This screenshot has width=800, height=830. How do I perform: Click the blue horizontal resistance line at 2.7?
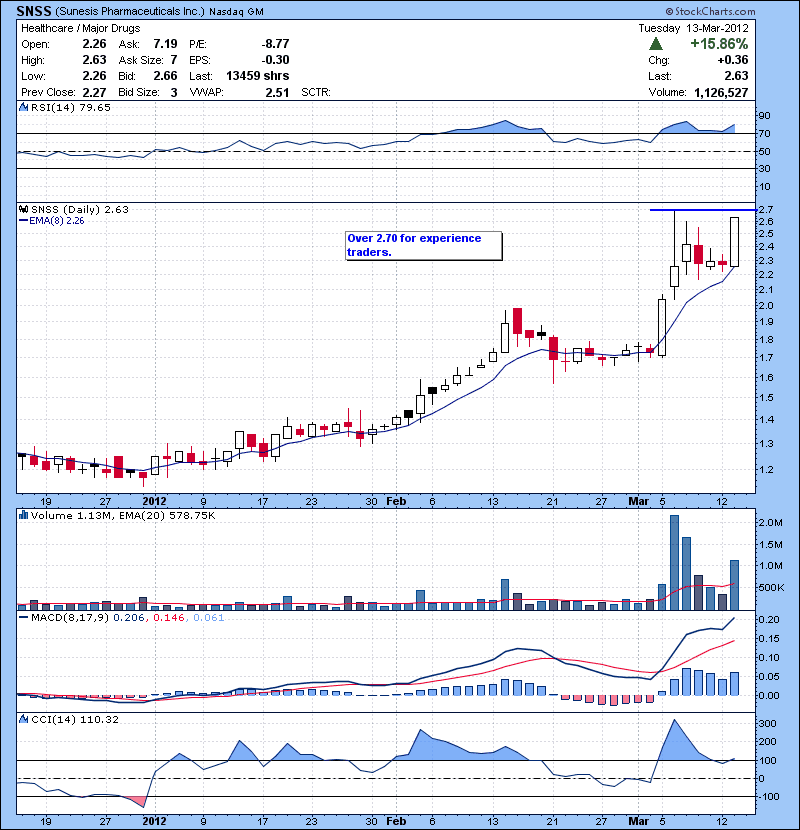[x=703, y=210]
